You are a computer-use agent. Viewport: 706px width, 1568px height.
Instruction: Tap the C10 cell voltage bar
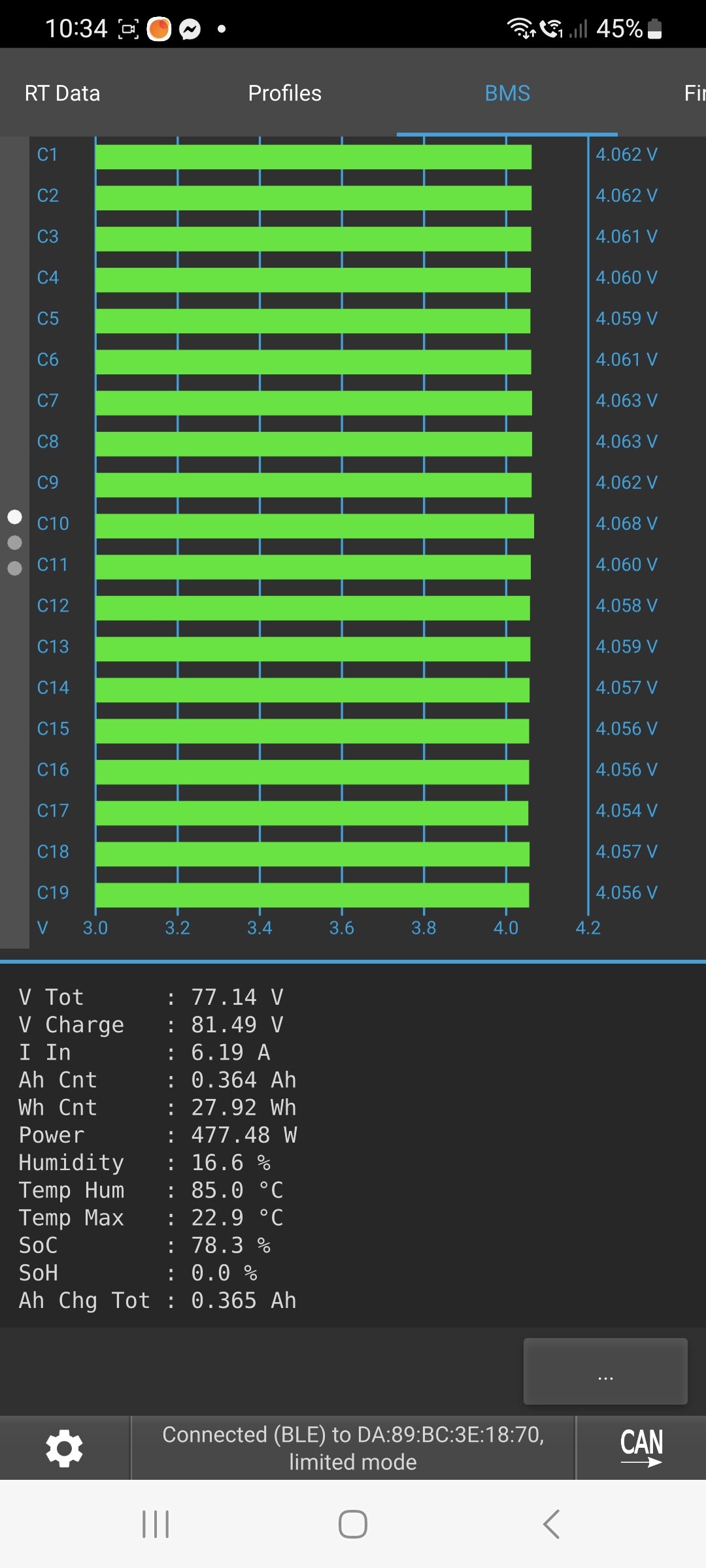coord(314,526)
